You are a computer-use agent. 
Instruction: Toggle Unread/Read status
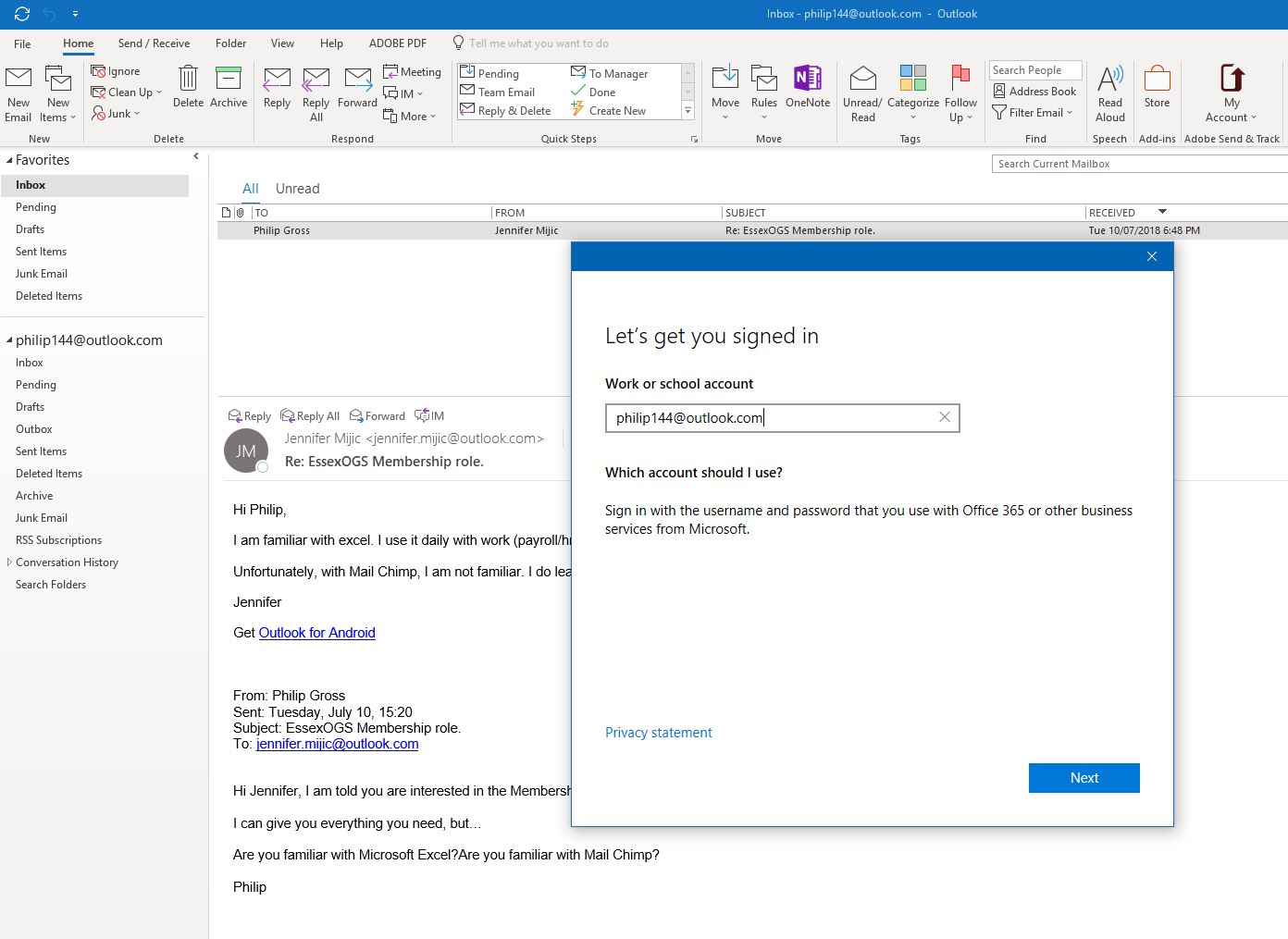click(862, 94)
